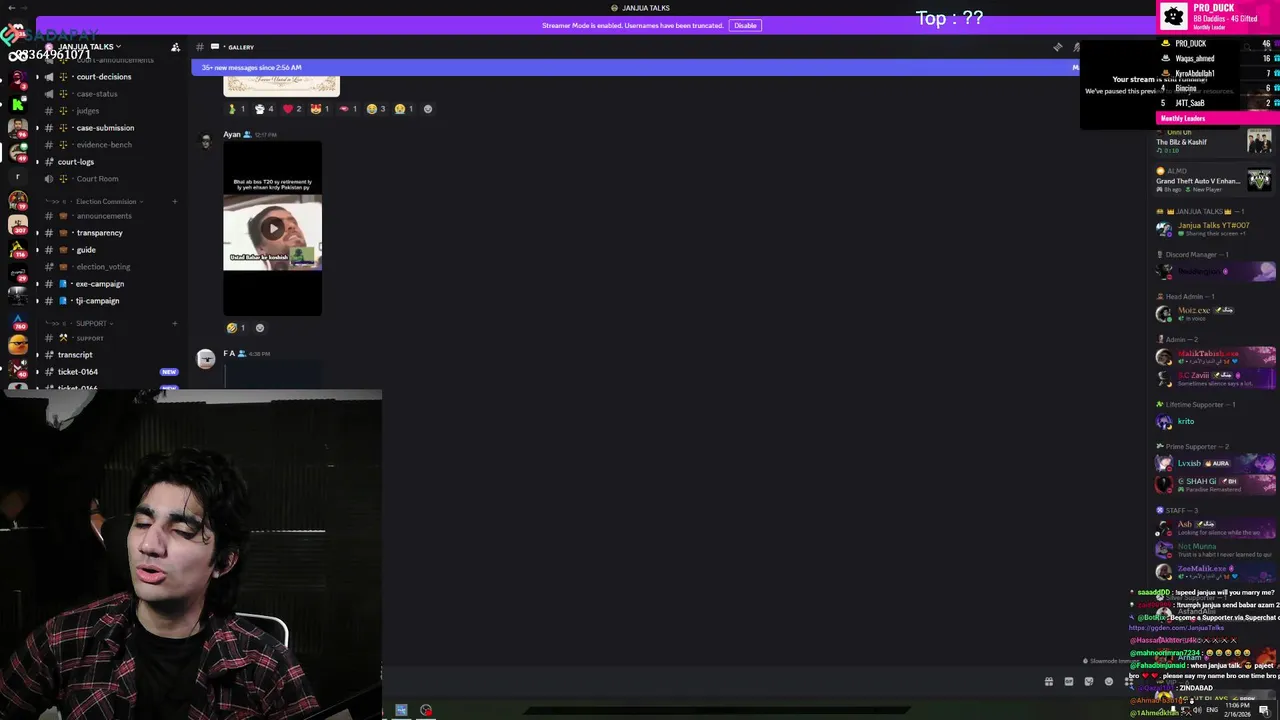Open Moiz.exe member profile
Screen dimensions: 1280x720
(x=1214, y=314)
